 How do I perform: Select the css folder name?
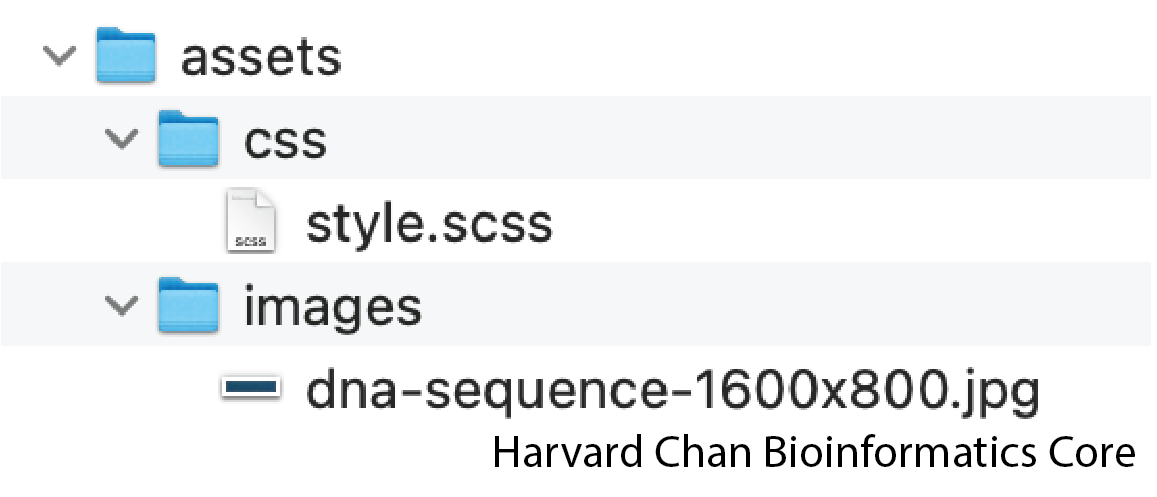click(286, 141)
